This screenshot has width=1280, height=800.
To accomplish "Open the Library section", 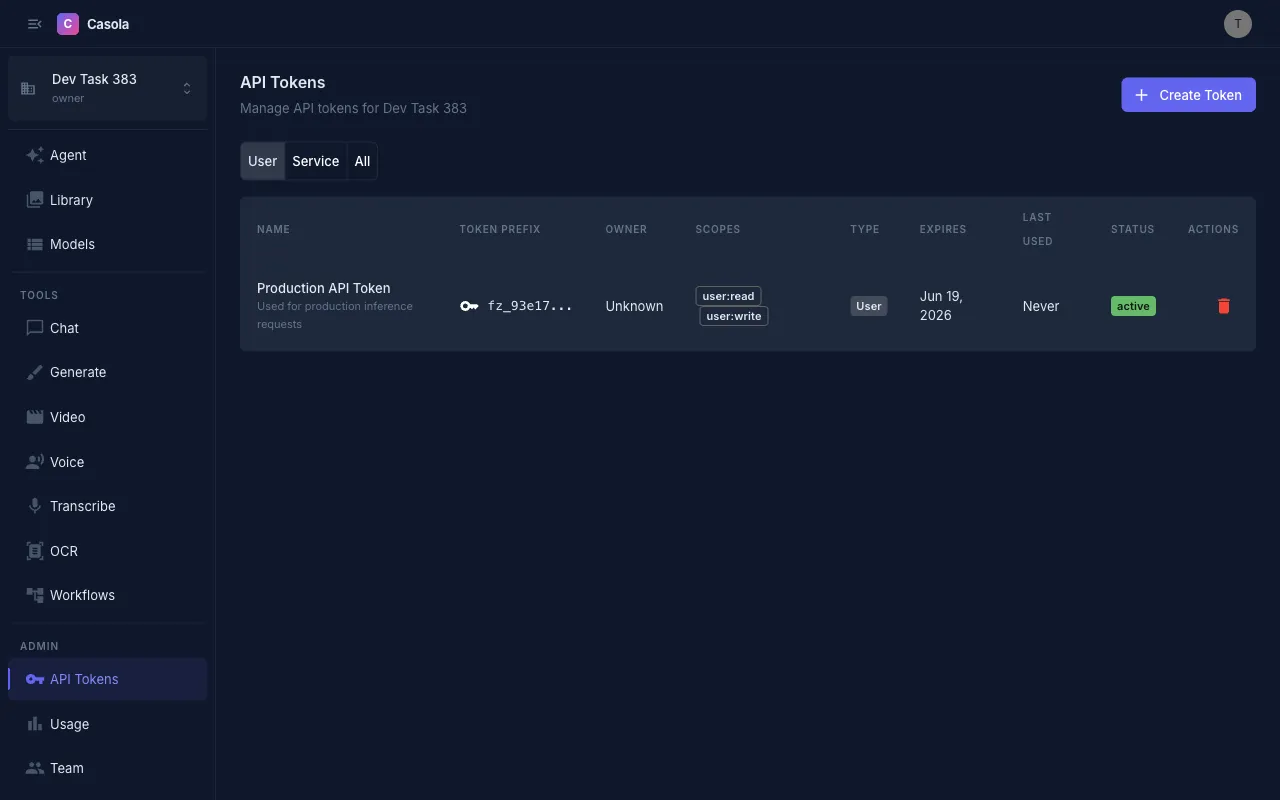I will point(71,200).
